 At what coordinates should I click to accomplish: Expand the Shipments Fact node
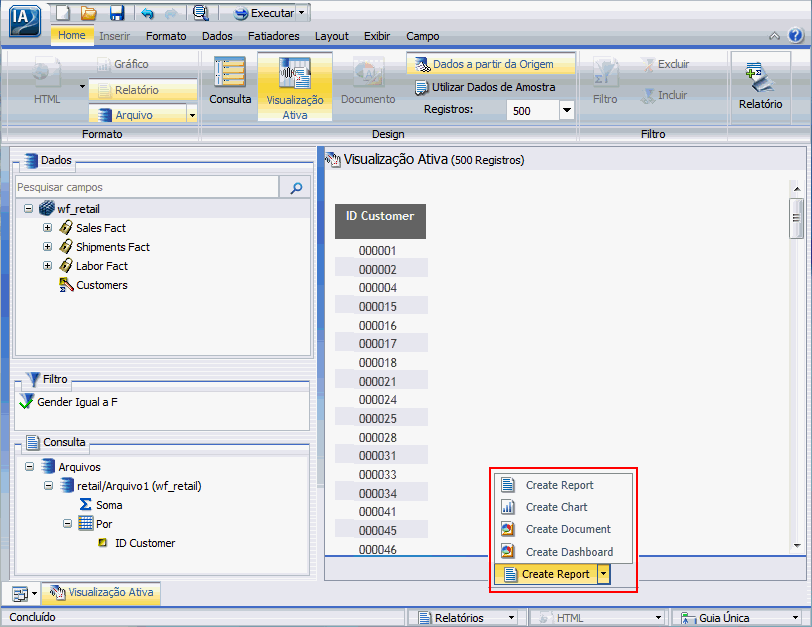48,247
